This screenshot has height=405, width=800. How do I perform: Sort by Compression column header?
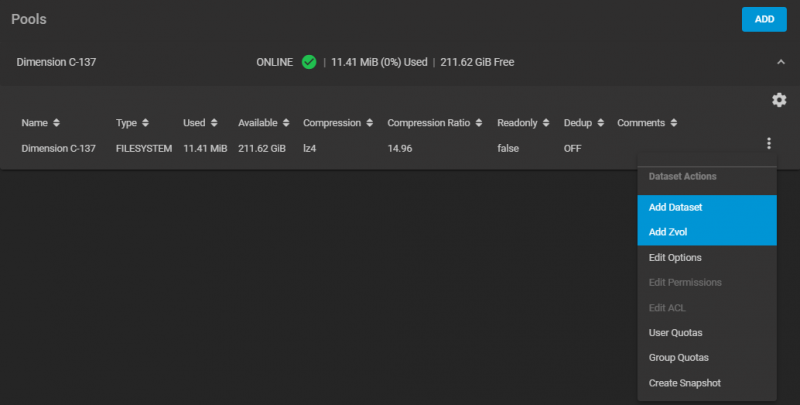point(332,123)
